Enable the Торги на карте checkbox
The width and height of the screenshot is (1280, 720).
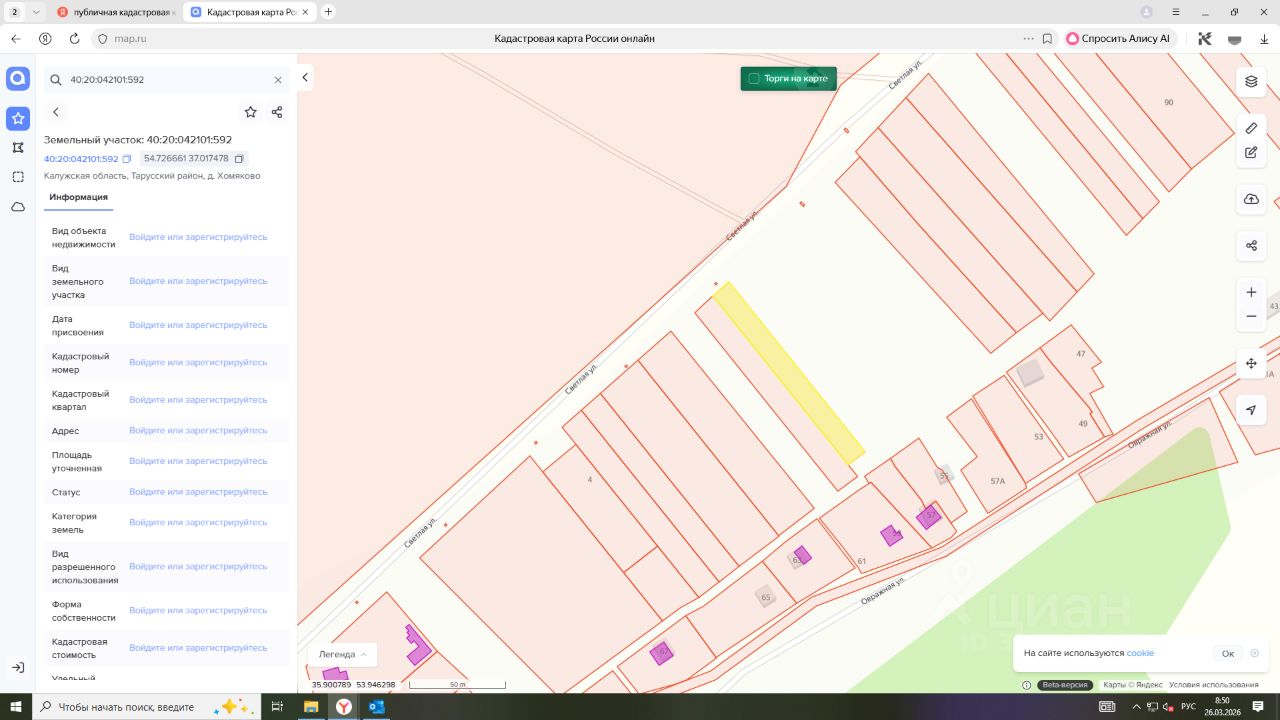tap(754, 78)
